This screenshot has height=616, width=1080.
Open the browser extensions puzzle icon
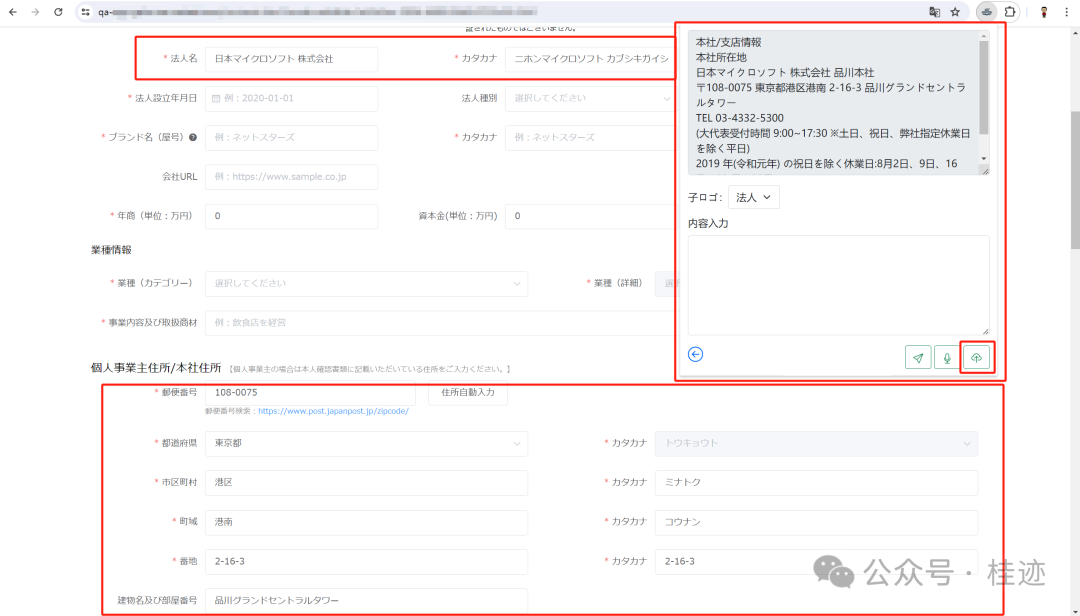tap(1010, 12)
